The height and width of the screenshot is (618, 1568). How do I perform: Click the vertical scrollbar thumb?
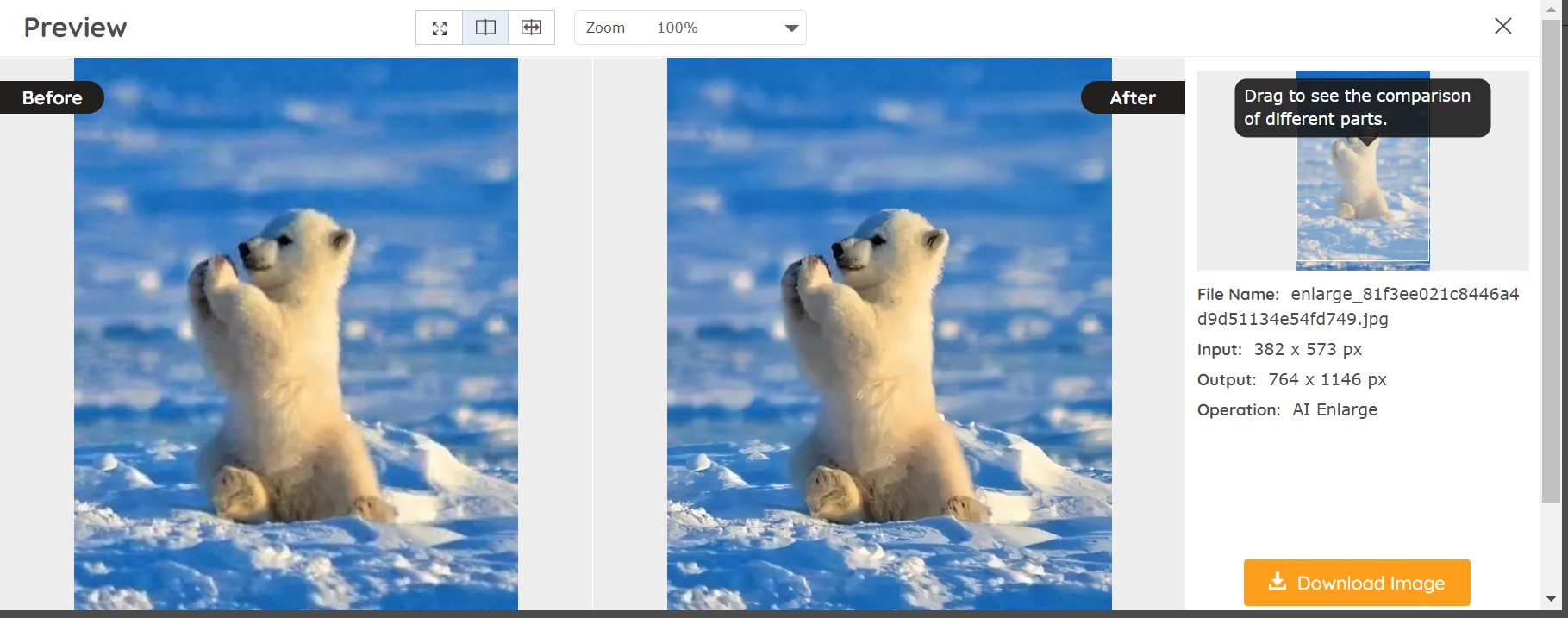(x=1551, y=259)
